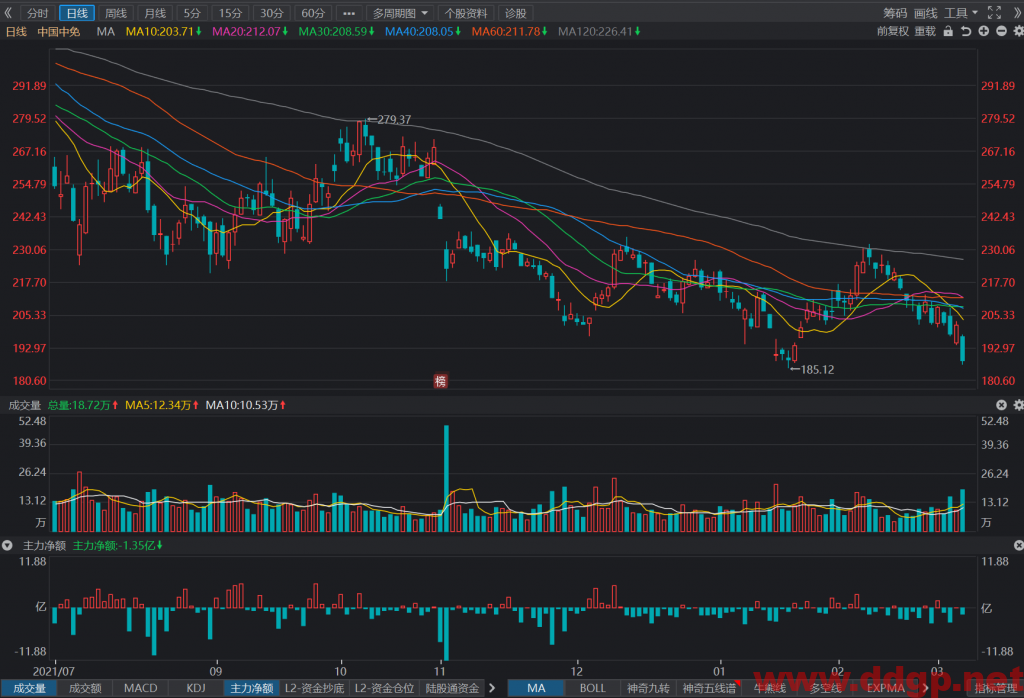Click the 榜 marker on the chart

click(441, 381)
